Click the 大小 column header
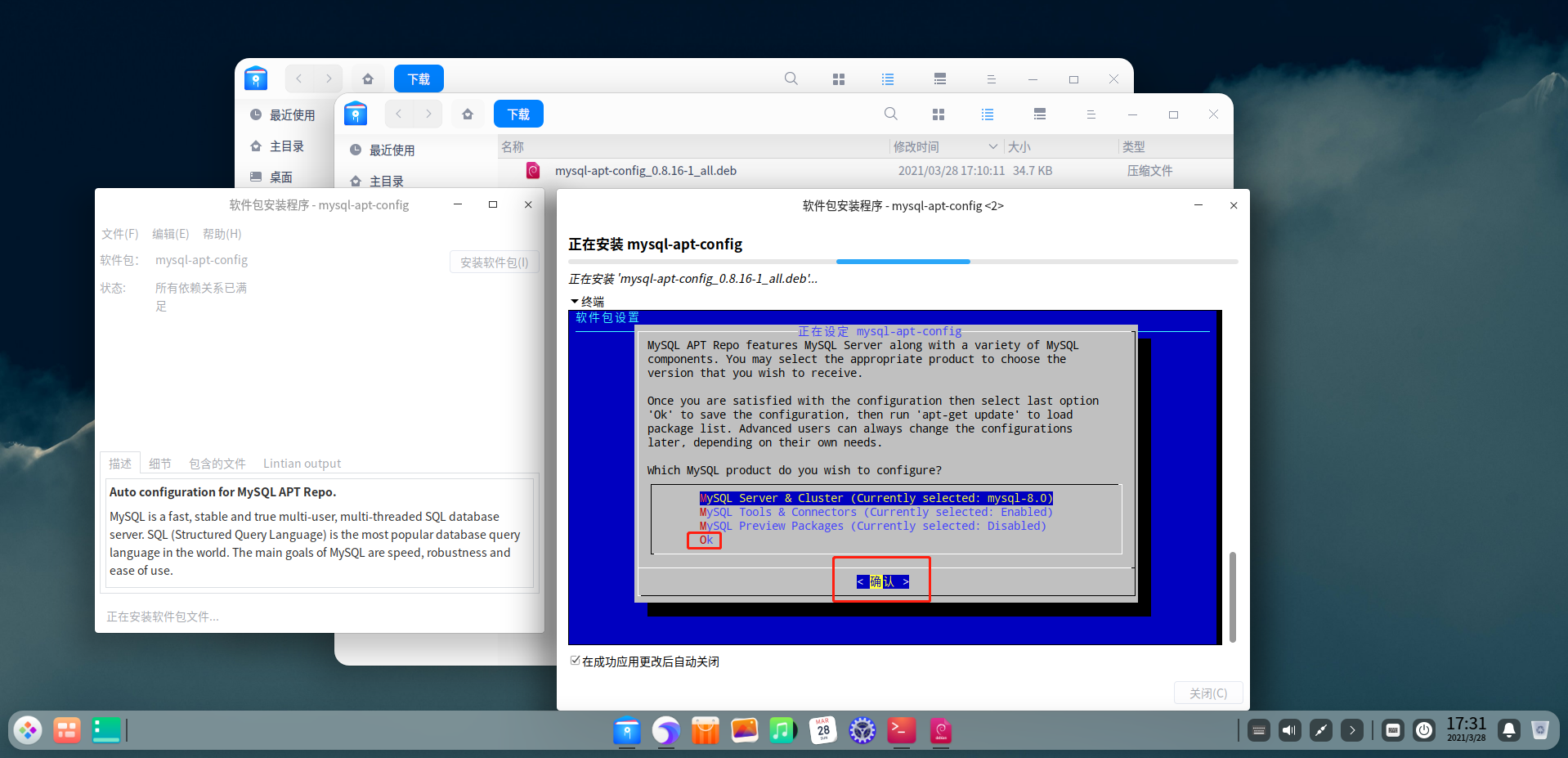Image resolution: width=1568 pixels, height=758 pixels. click(1019, 146)
